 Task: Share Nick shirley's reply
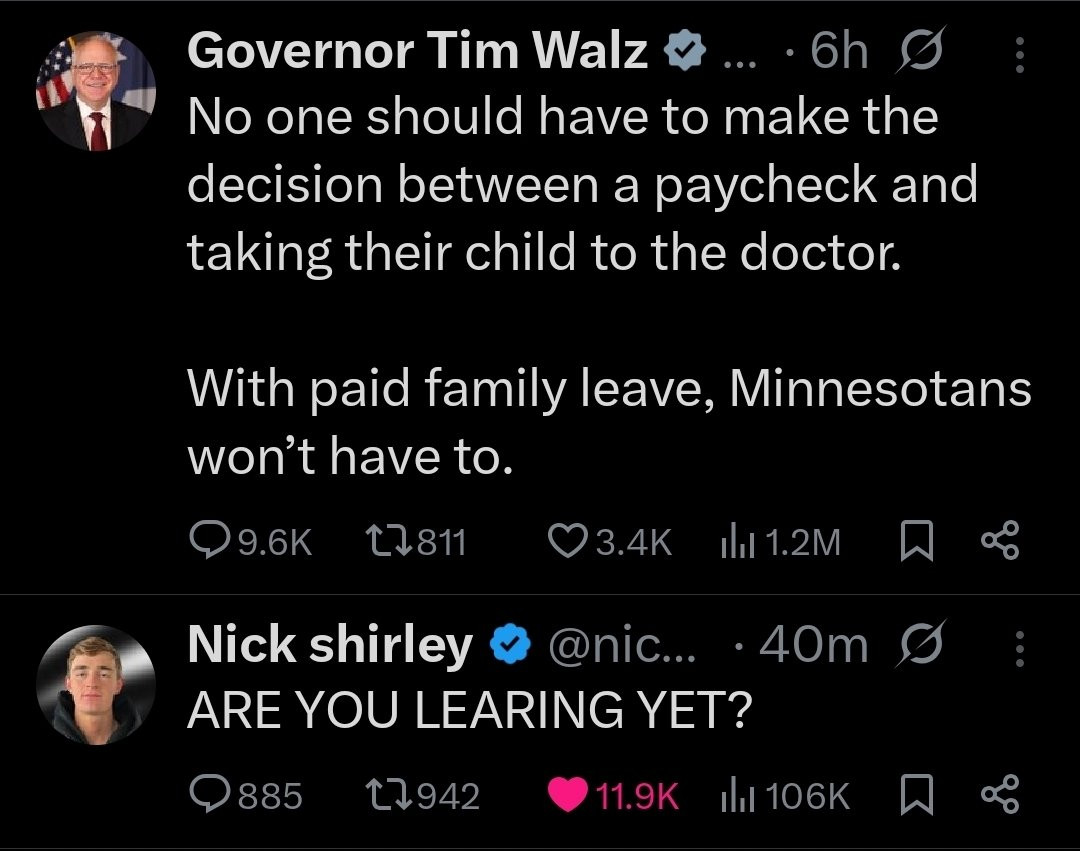point(1000,795)
